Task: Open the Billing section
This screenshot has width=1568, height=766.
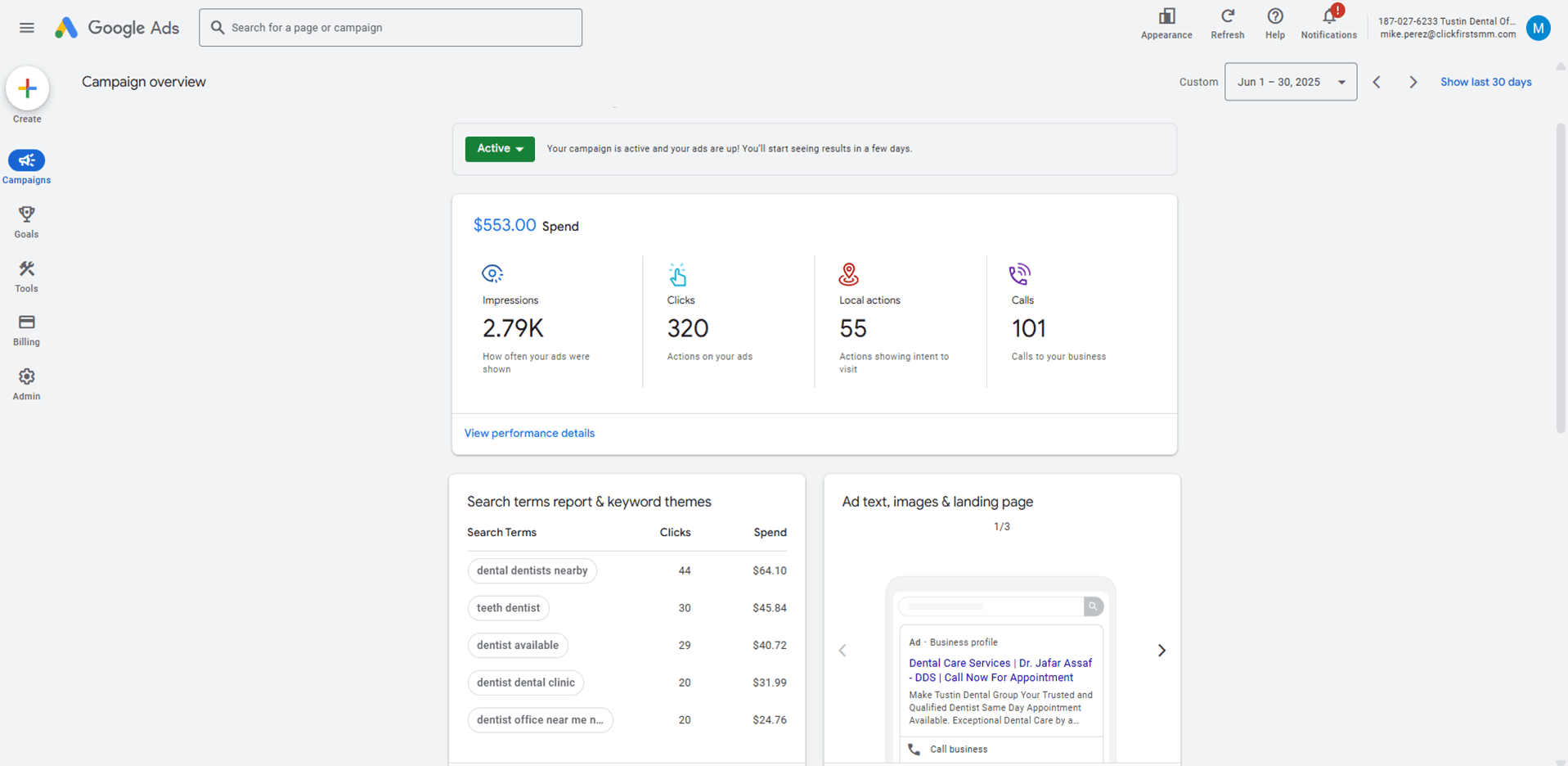Action: pyautogui.click(x=26, y=331)
